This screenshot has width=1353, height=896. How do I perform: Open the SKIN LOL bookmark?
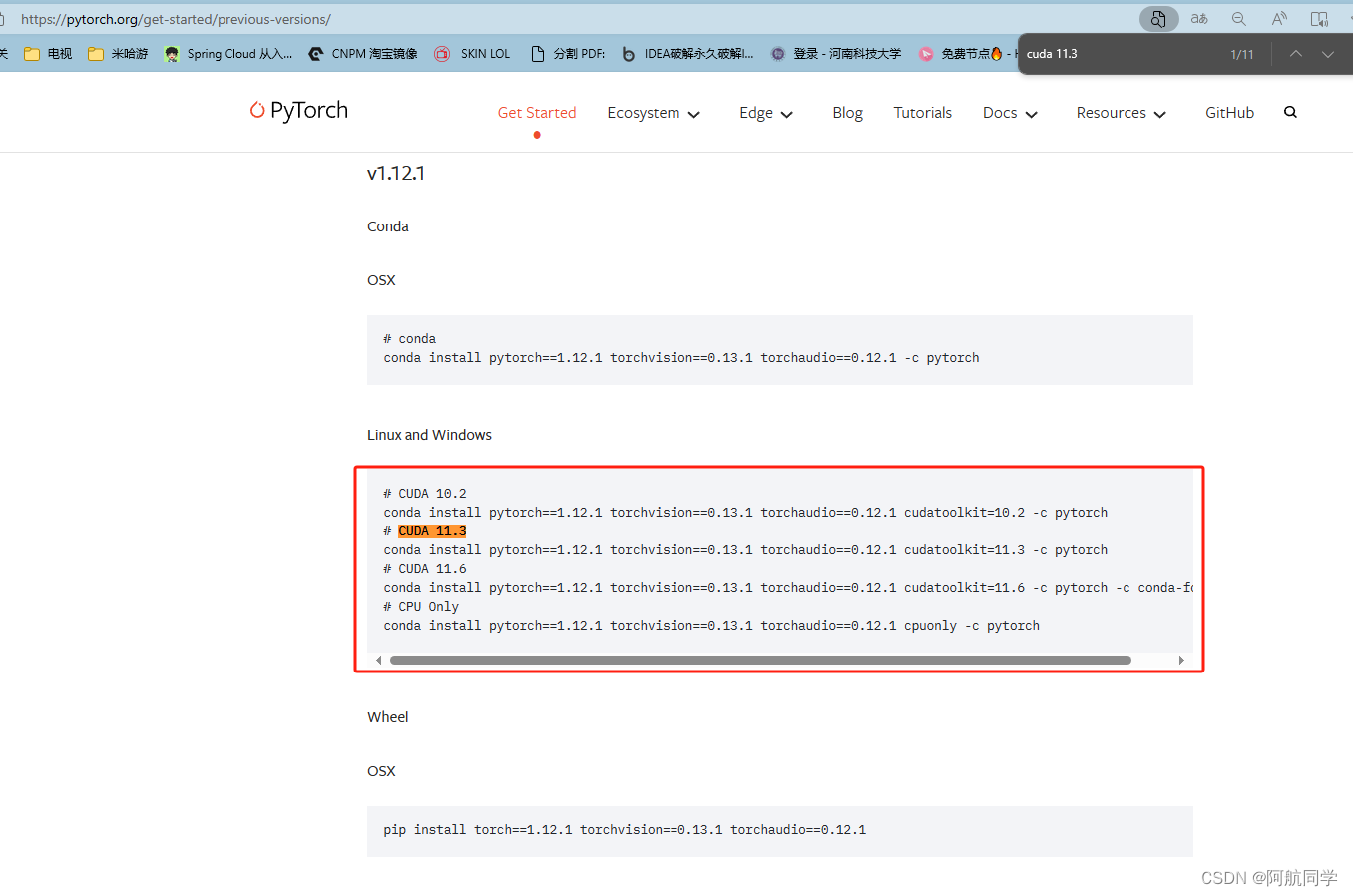(473, 54)
